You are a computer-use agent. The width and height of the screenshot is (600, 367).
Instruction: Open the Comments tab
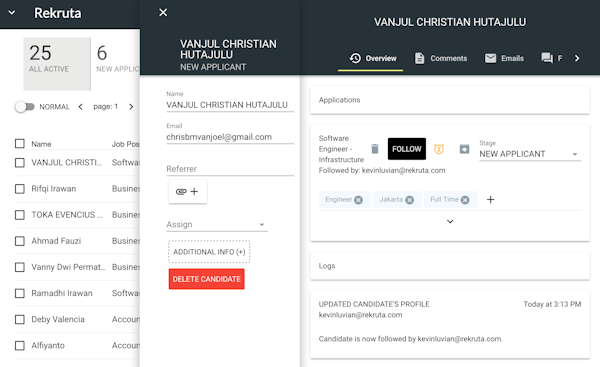441,58
